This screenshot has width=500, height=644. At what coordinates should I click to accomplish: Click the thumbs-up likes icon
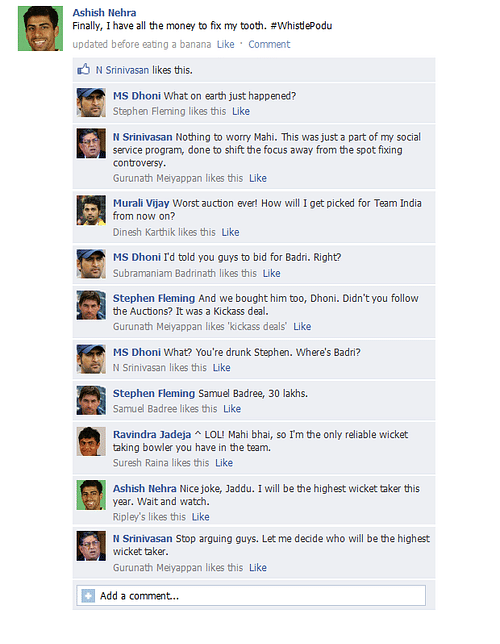coord(84,69)
